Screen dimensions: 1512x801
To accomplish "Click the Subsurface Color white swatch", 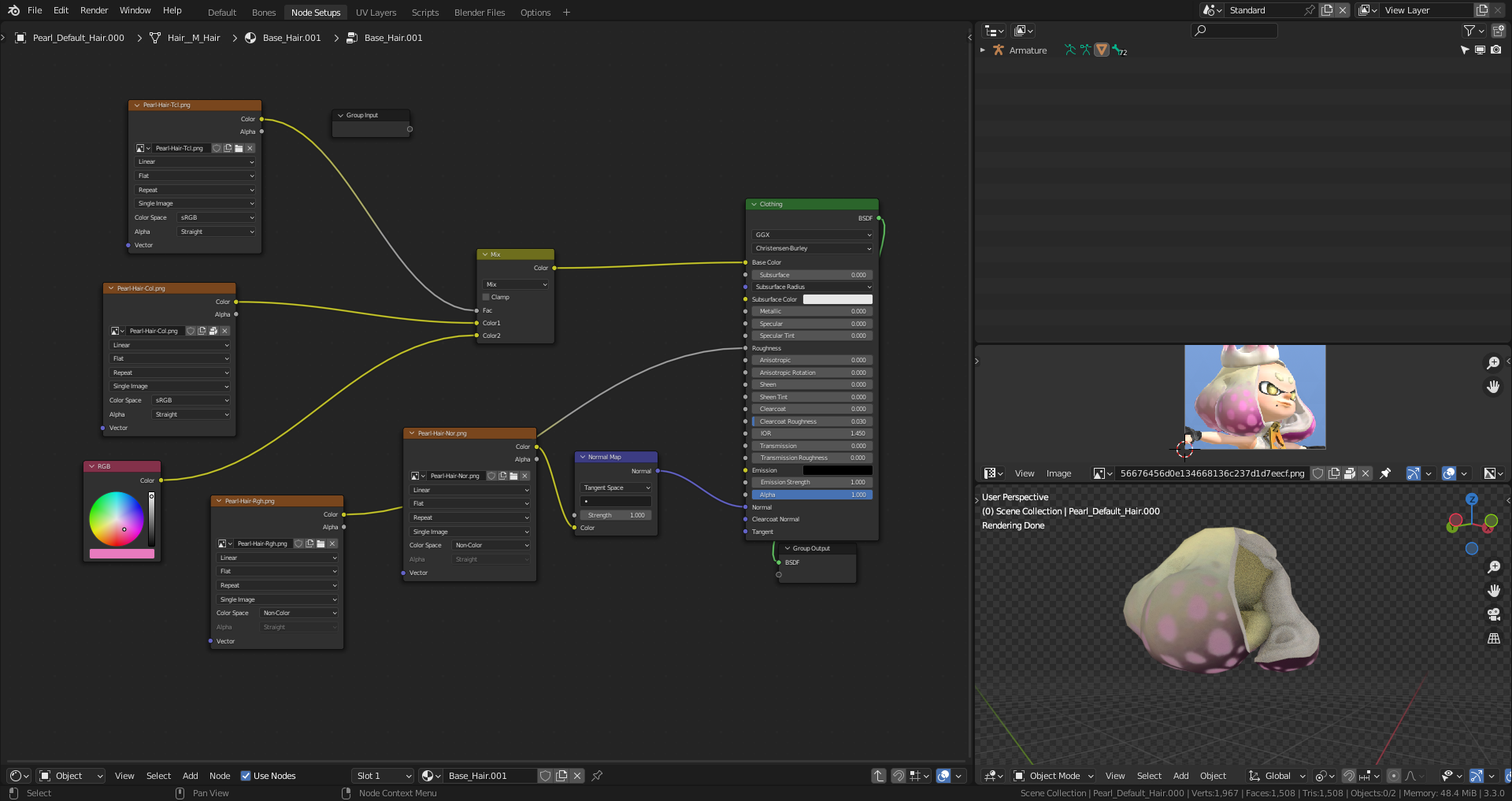I will (x=837, y=299).
